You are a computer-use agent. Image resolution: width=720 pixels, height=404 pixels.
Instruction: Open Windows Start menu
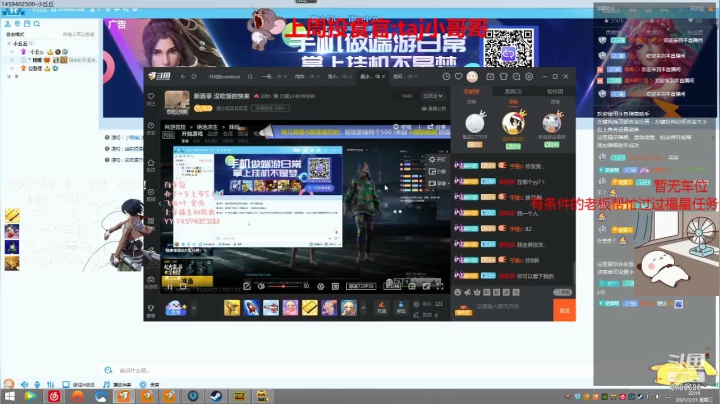9,396
